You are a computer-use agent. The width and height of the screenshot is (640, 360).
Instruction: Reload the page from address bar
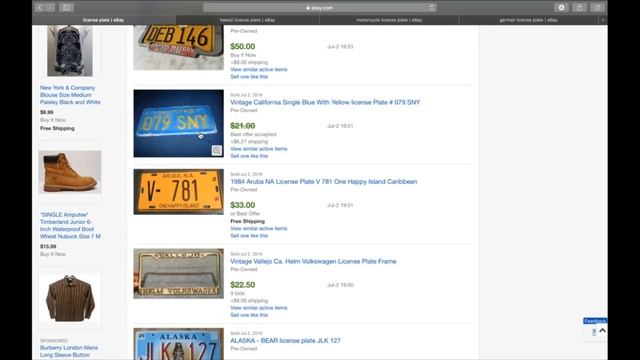(x=431, y=7)
